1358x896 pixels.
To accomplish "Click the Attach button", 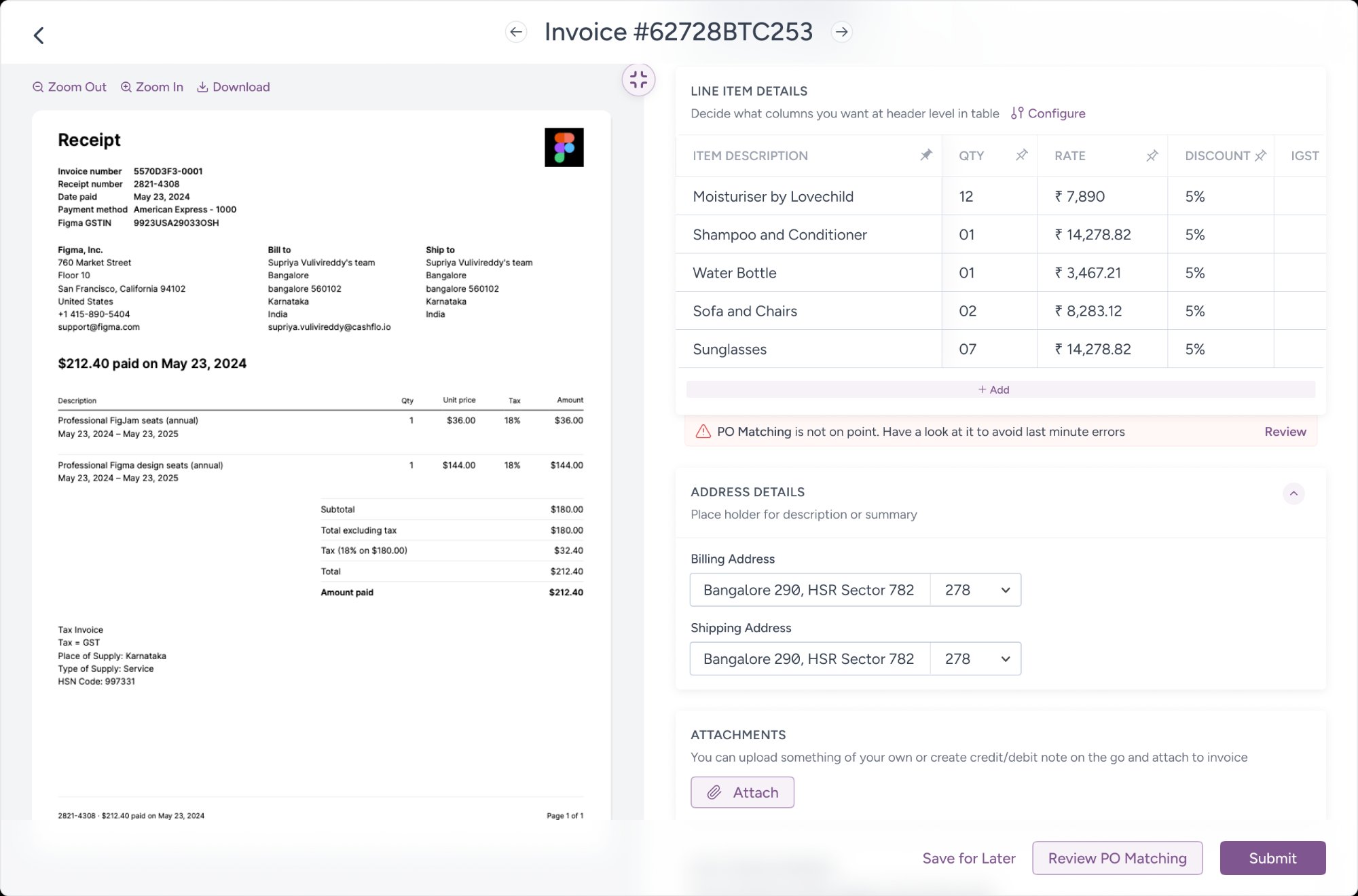I will (x=742, y=792).
